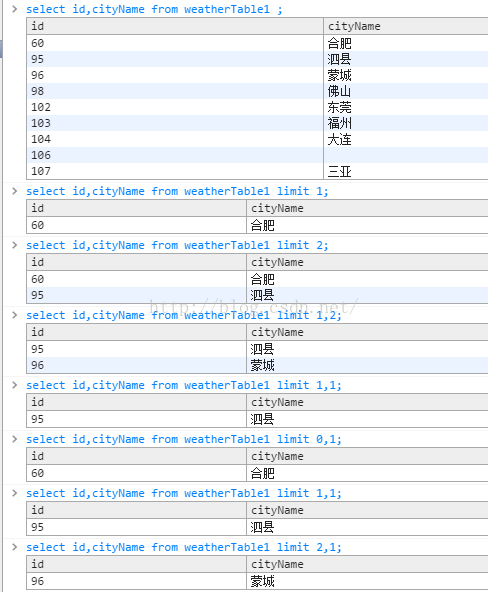Click '合肥' in the 'limit 1;' results

(x=367, y=225)
